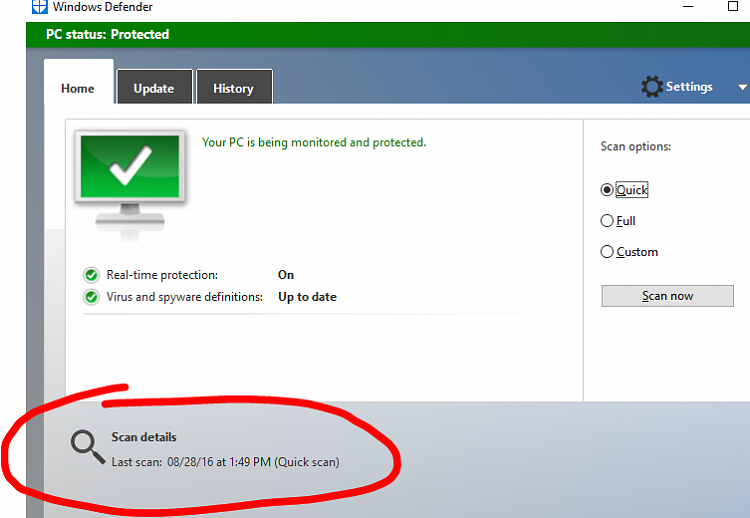Screen dimensions: 750x518
Task: Click the 'Windows Defender' window title
Action: point(103,7)
